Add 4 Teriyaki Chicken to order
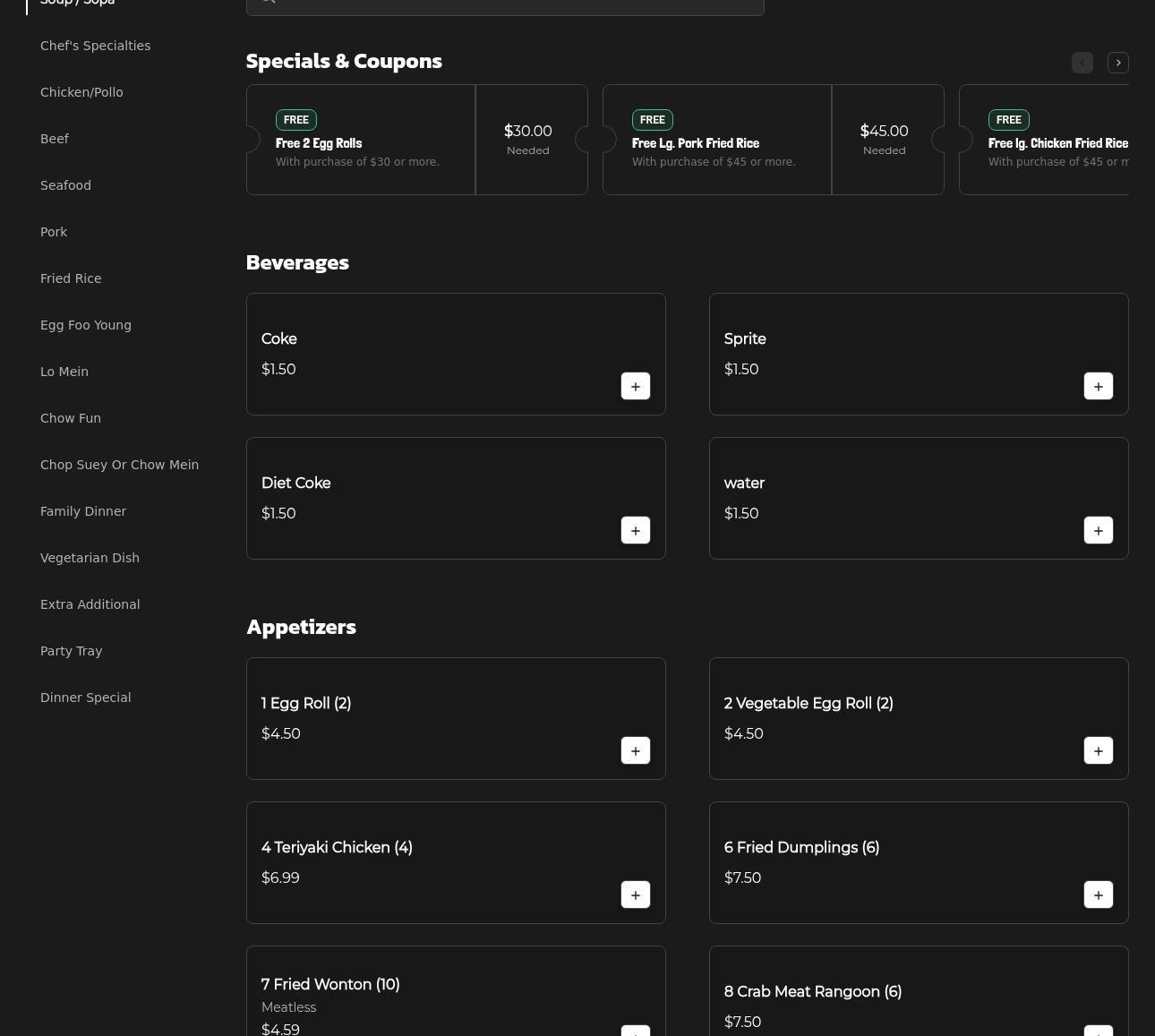This screenshot has width=1155, height=1036. (635, 895)
